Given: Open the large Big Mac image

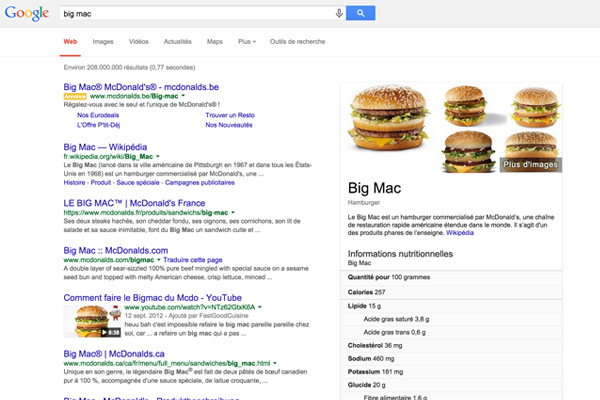Looking at the screenshot, I should 388,118.
